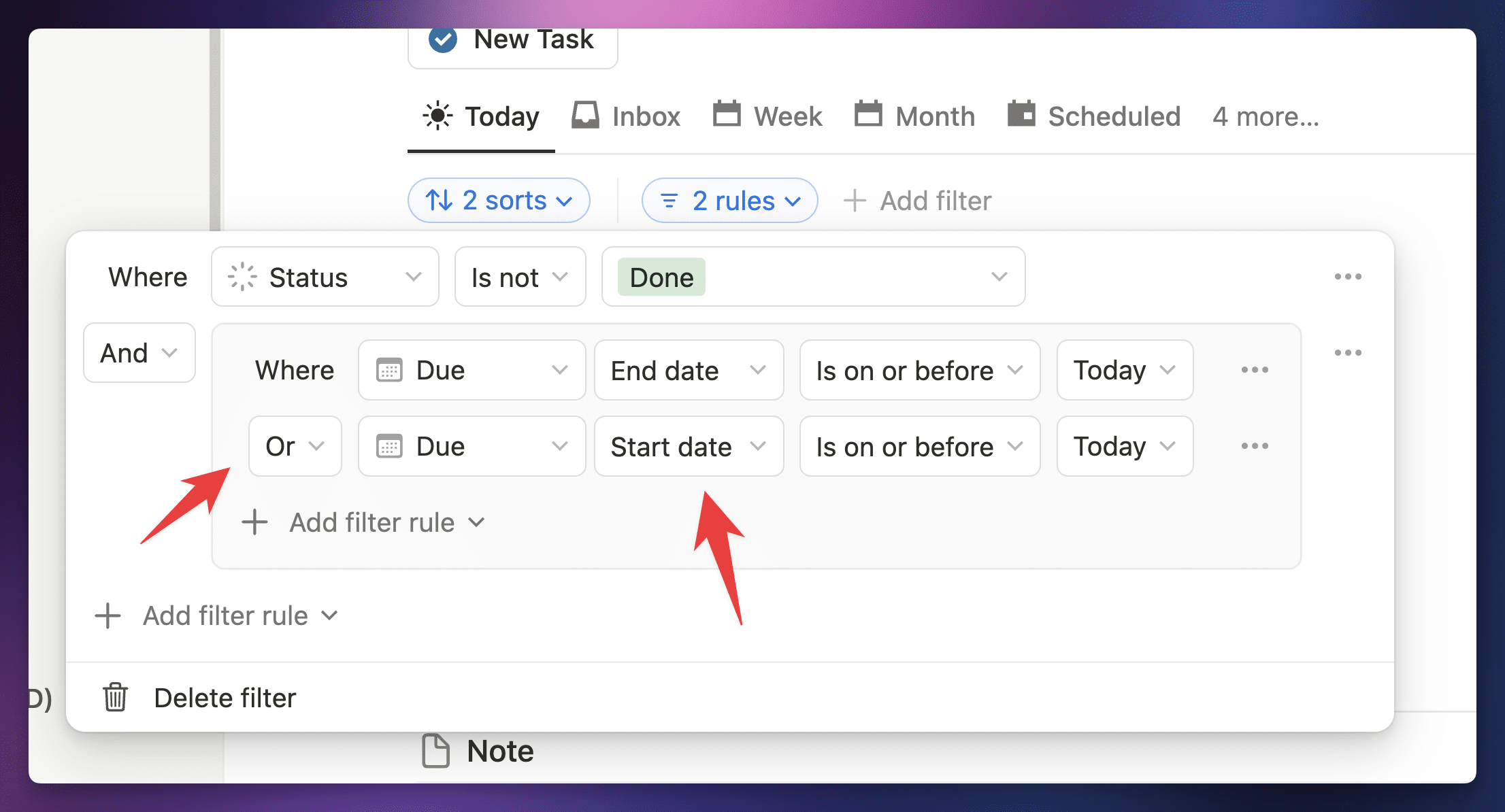This screenshot has height=812, width=1505.
Task: Change the And operator dropdown
Action: 139,353
